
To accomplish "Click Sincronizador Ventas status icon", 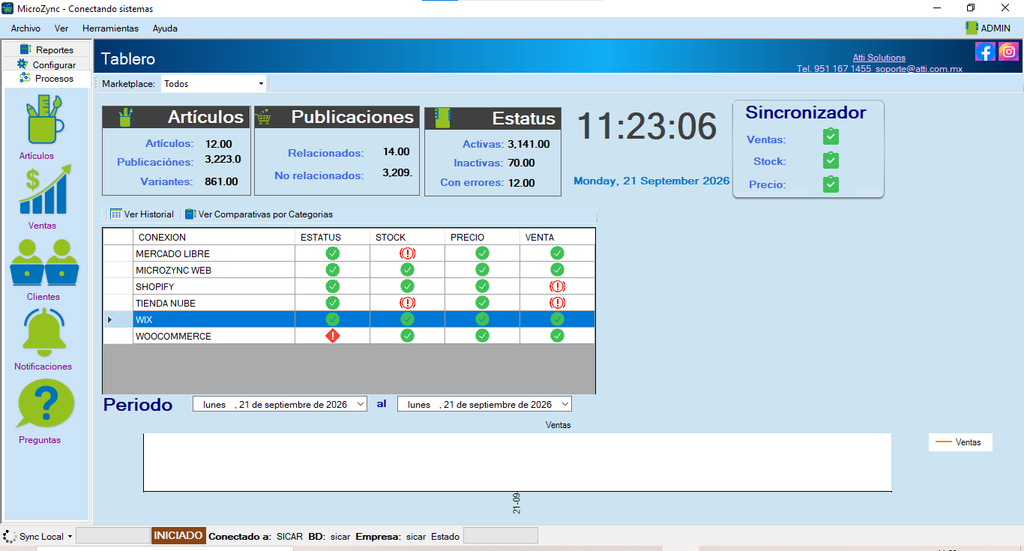I will (x=831, y=136).
